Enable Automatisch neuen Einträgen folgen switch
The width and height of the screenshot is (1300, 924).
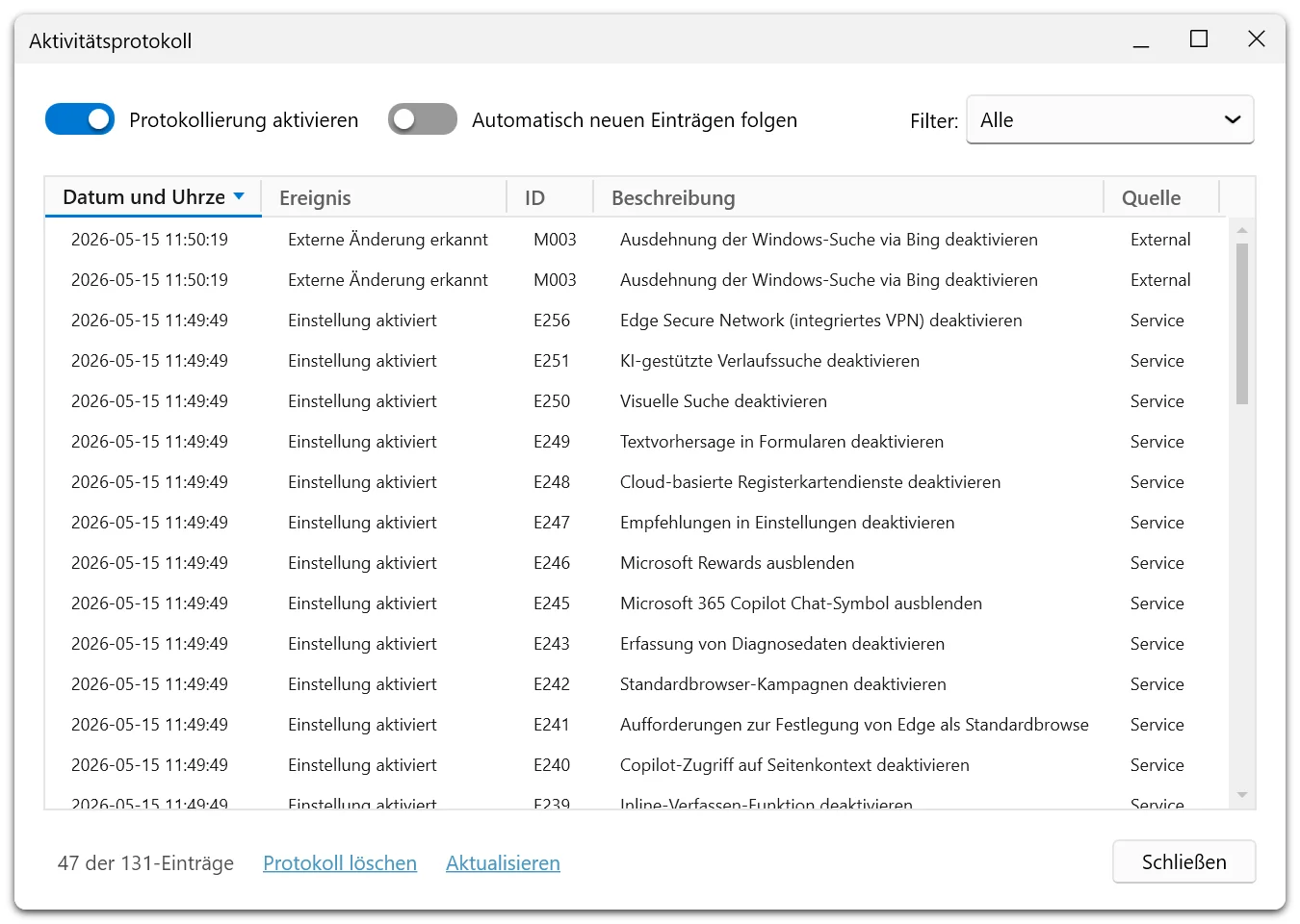click(423, 119)
